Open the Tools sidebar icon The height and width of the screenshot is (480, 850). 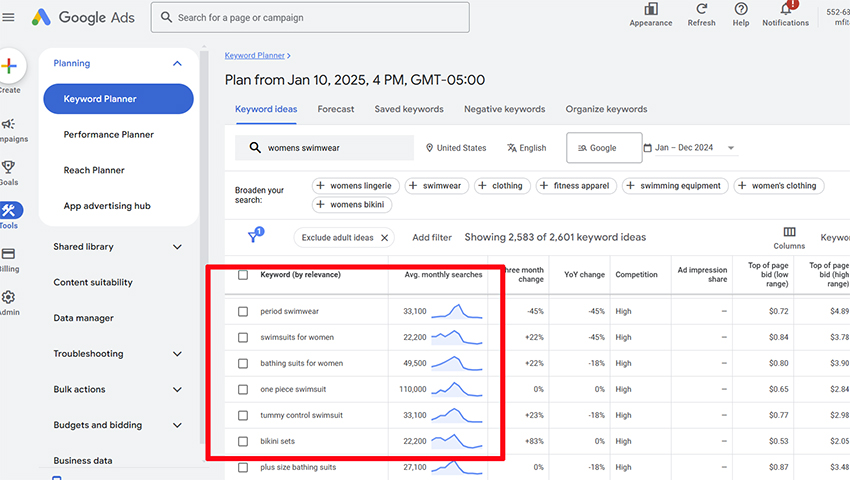click(9, 210)
